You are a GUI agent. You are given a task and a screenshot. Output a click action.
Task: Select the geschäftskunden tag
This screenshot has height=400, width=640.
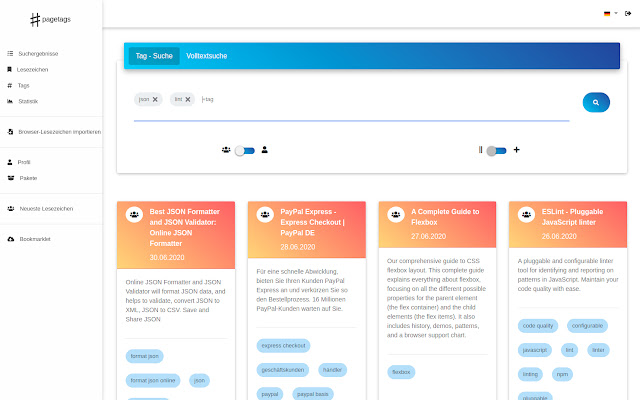click(x=282, y=370)
